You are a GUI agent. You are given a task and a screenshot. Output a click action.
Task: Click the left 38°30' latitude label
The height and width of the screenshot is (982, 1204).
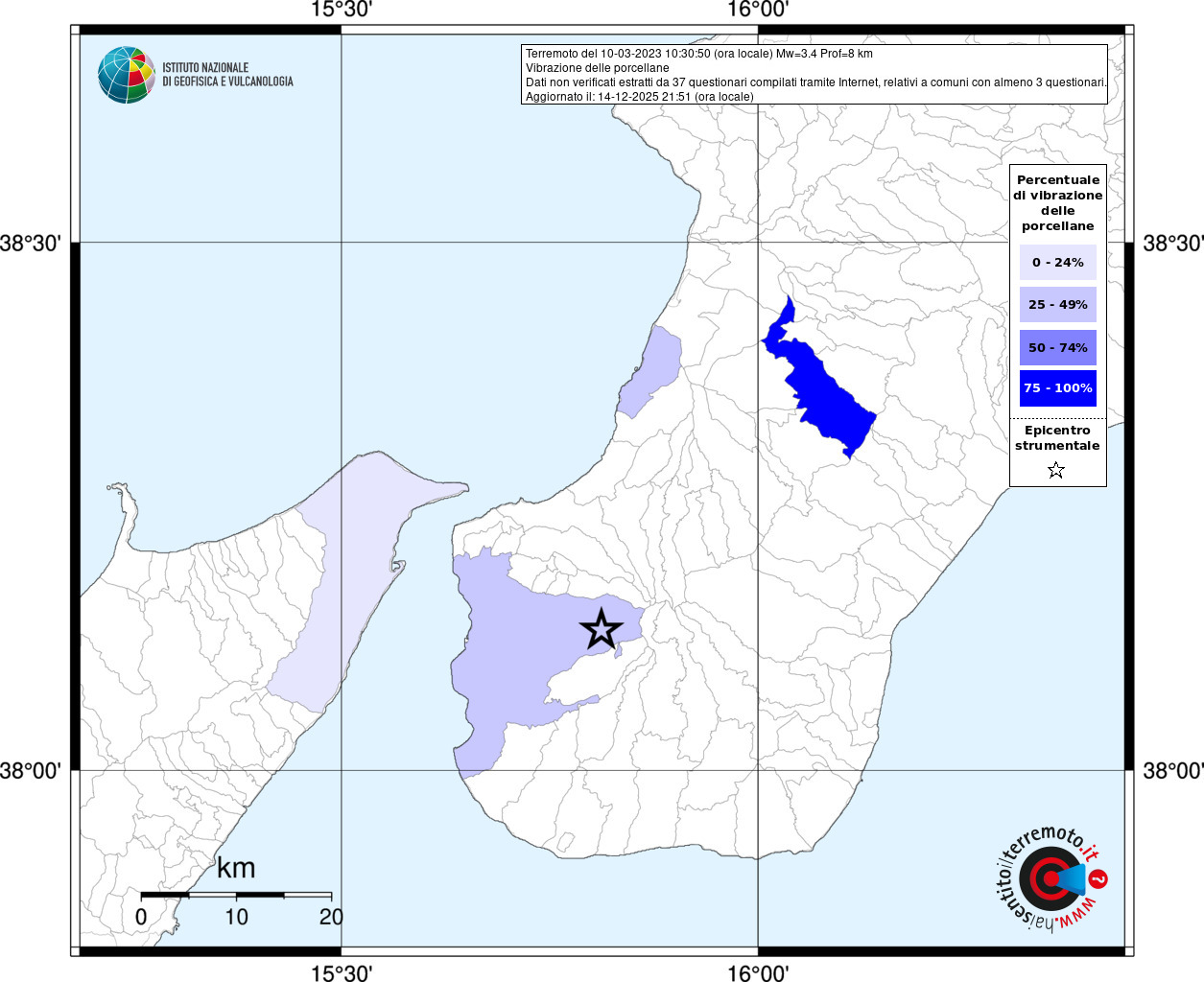(31, 244)
